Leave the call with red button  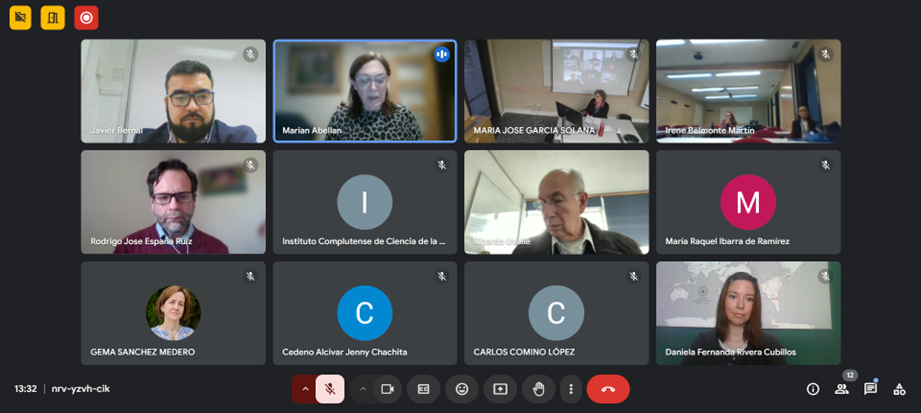click(608, 389)
